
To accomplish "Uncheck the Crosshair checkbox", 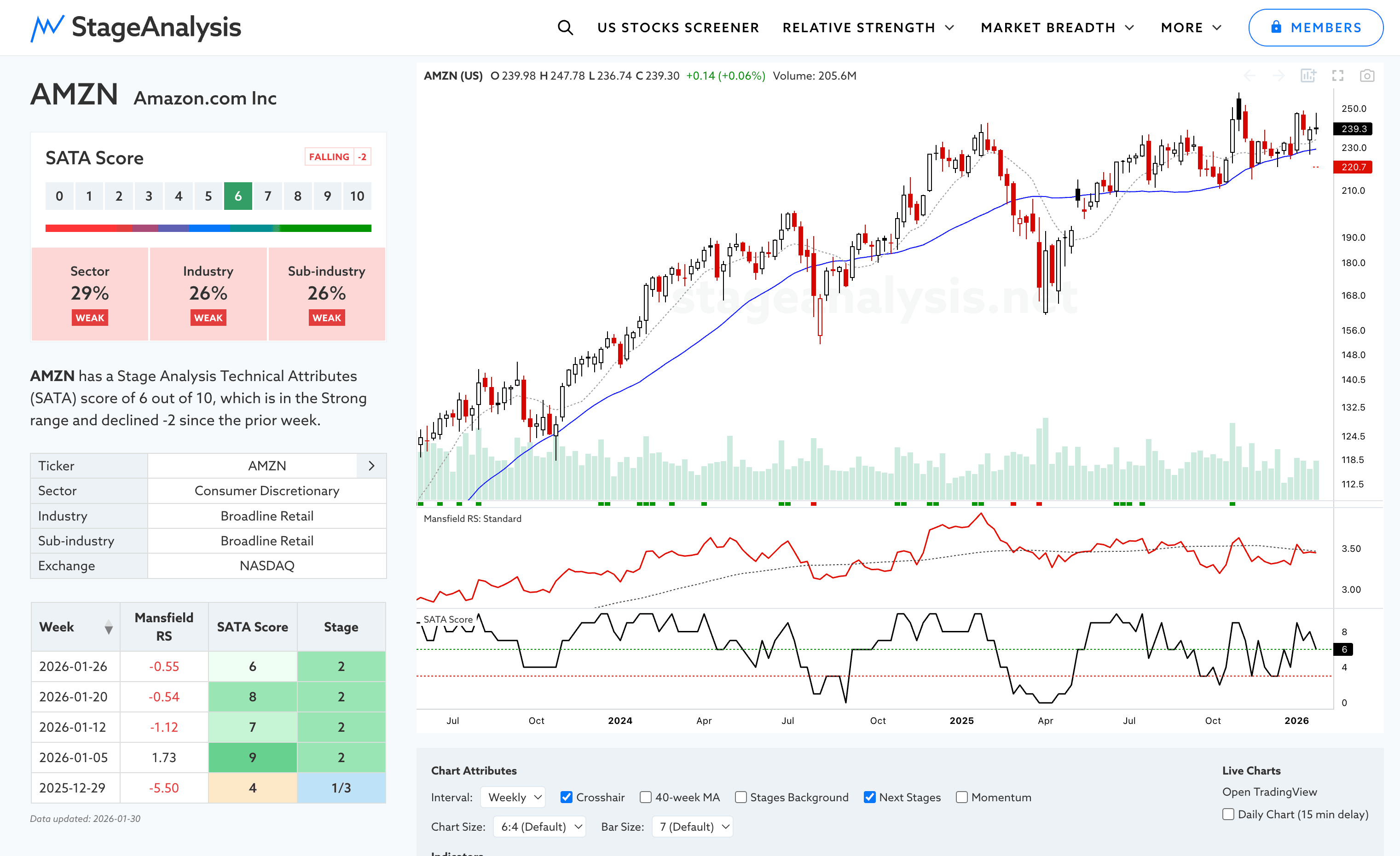I will click(566, 797).
